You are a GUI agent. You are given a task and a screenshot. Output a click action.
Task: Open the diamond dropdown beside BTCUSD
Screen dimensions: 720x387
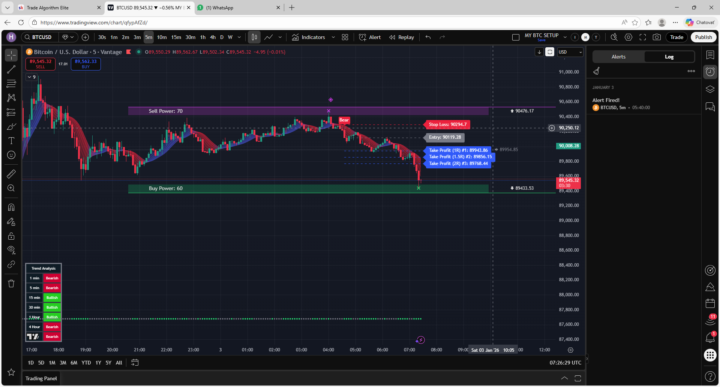pos(67,37)
